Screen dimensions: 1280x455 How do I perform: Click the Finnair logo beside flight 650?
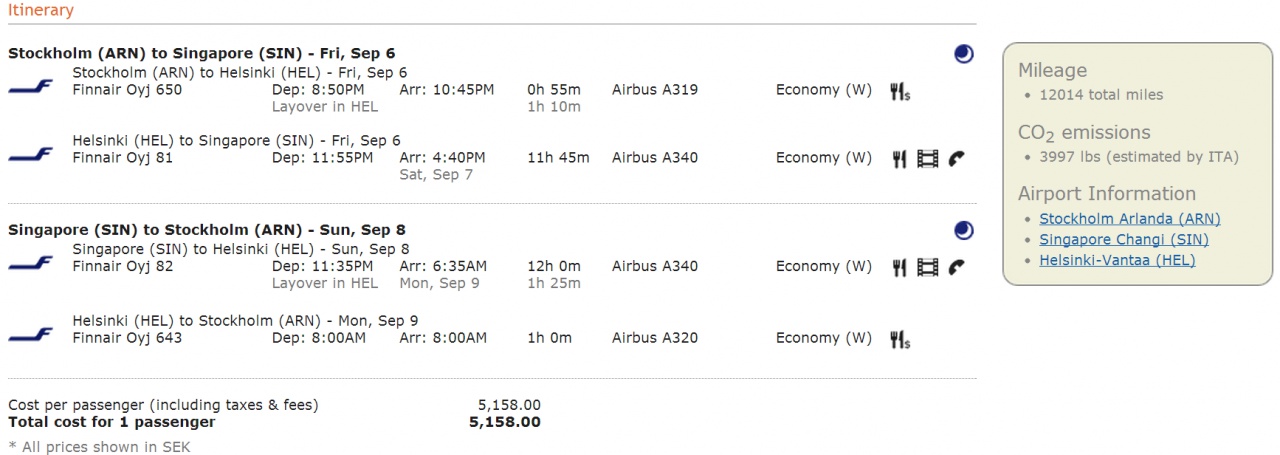point(31,88)
